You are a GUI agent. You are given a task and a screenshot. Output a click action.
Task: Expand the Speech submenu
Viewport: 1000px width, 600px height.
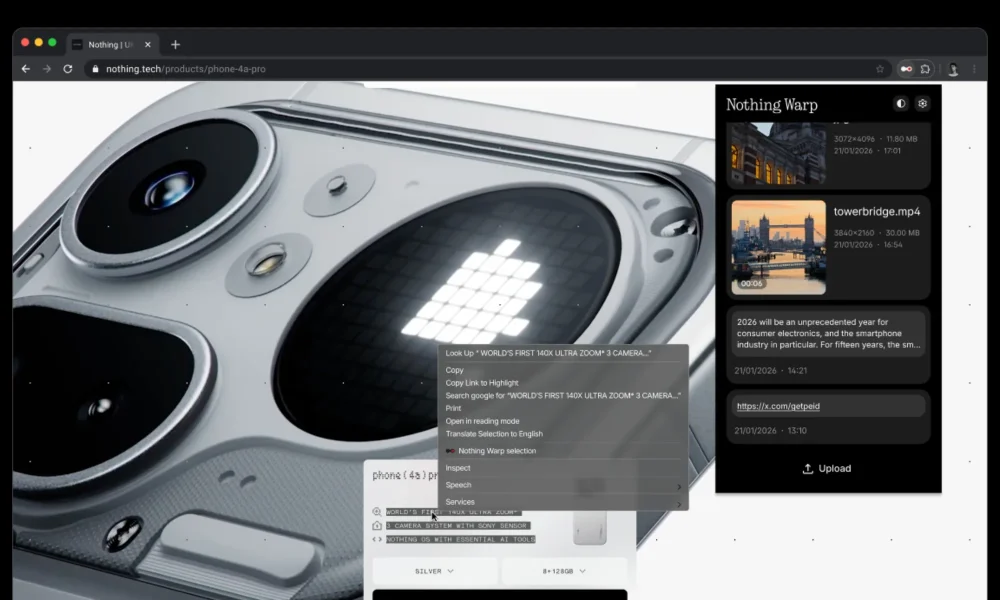coord(562,485)
